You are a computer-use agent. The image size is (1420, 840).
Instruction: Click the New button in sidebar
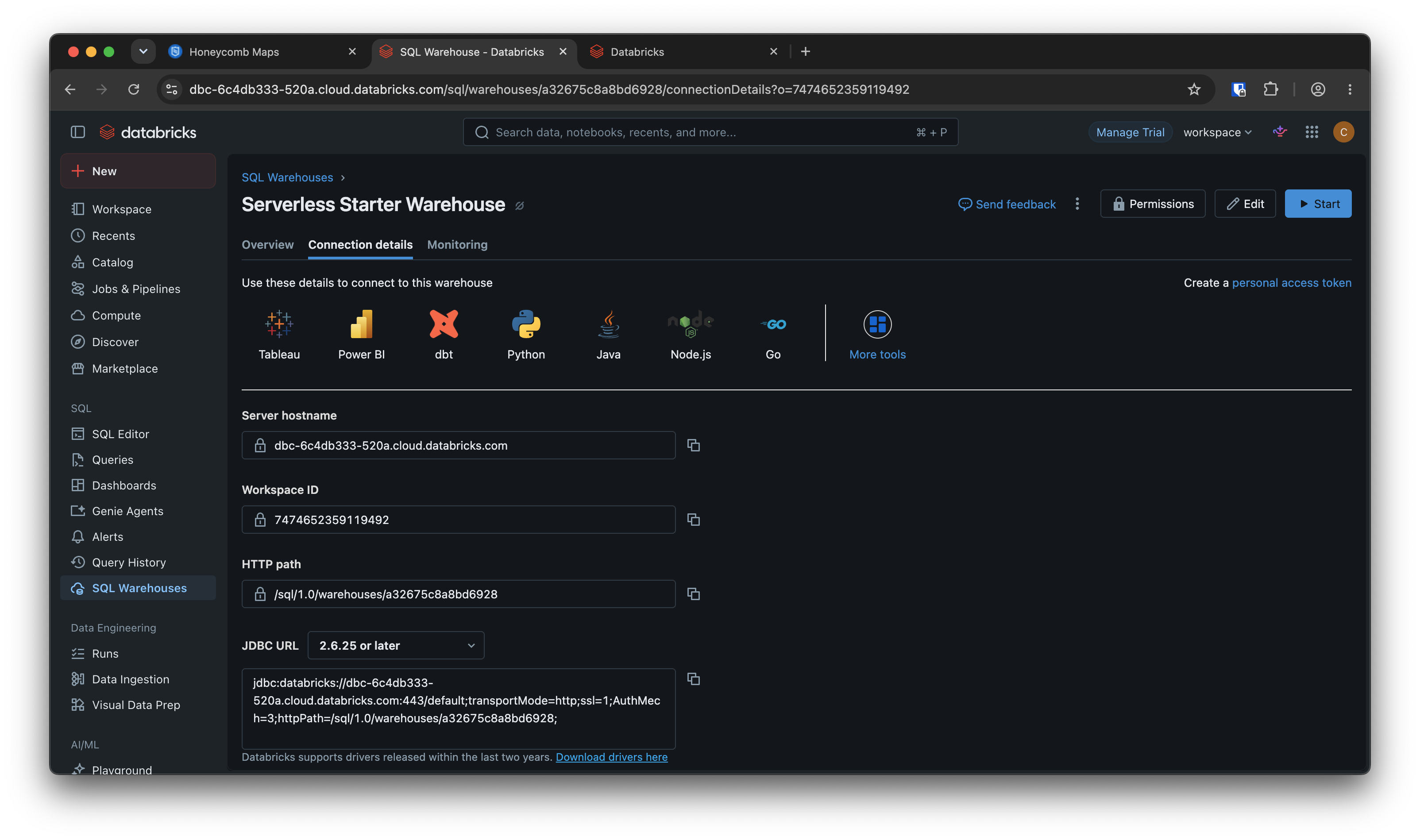coord(138,171)
